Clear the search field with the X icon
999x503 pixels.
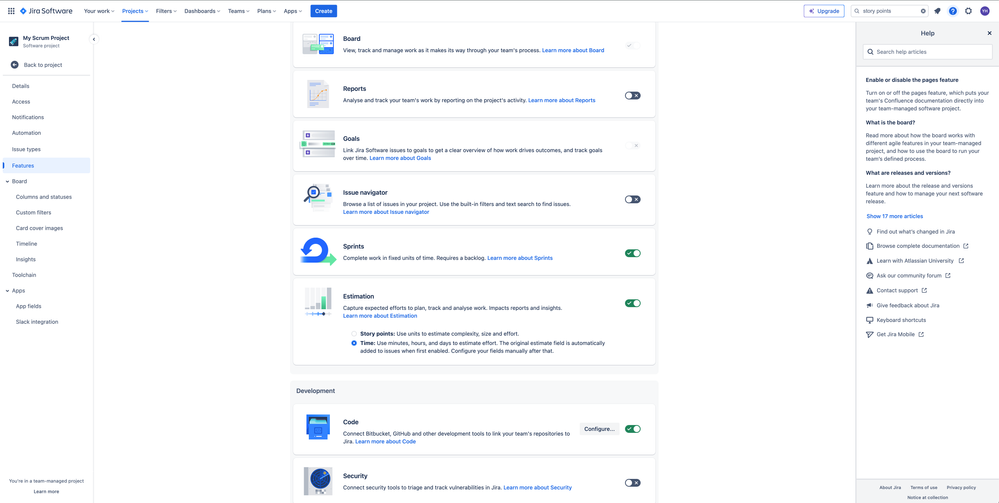[923, 11]
